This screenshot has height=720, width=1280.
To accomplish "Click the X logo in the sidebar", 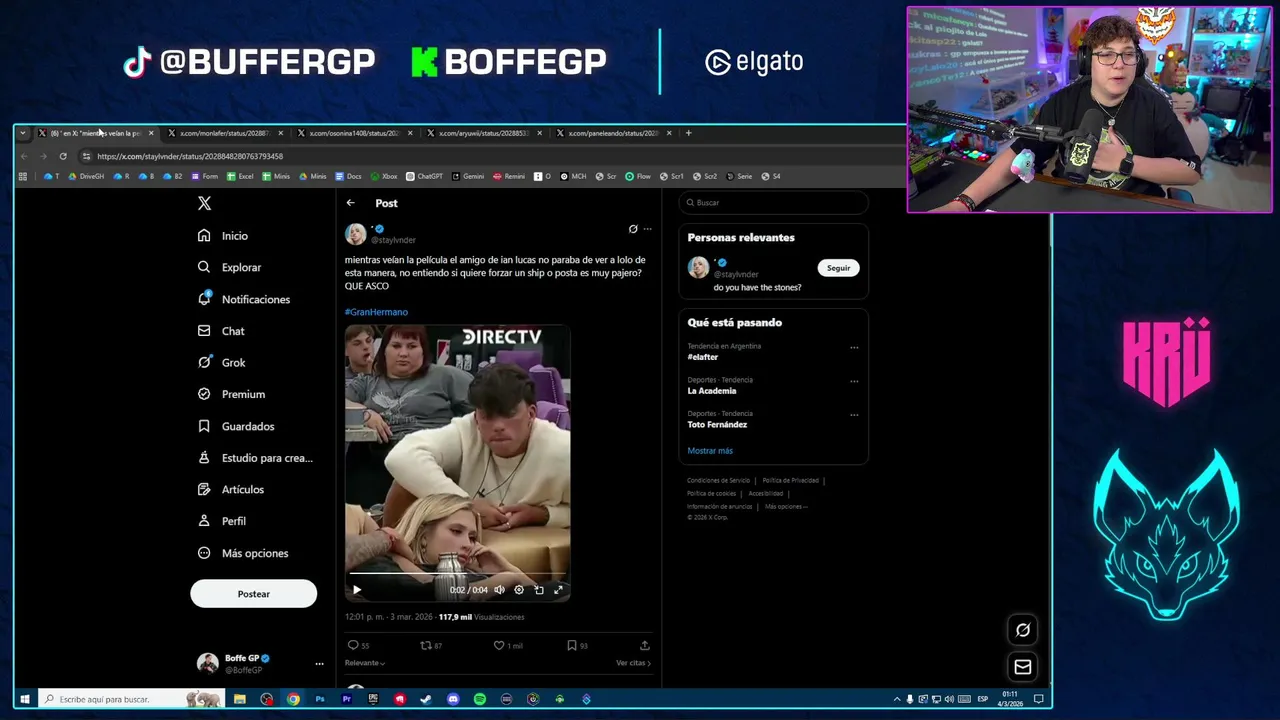I will tap(204, 203).
